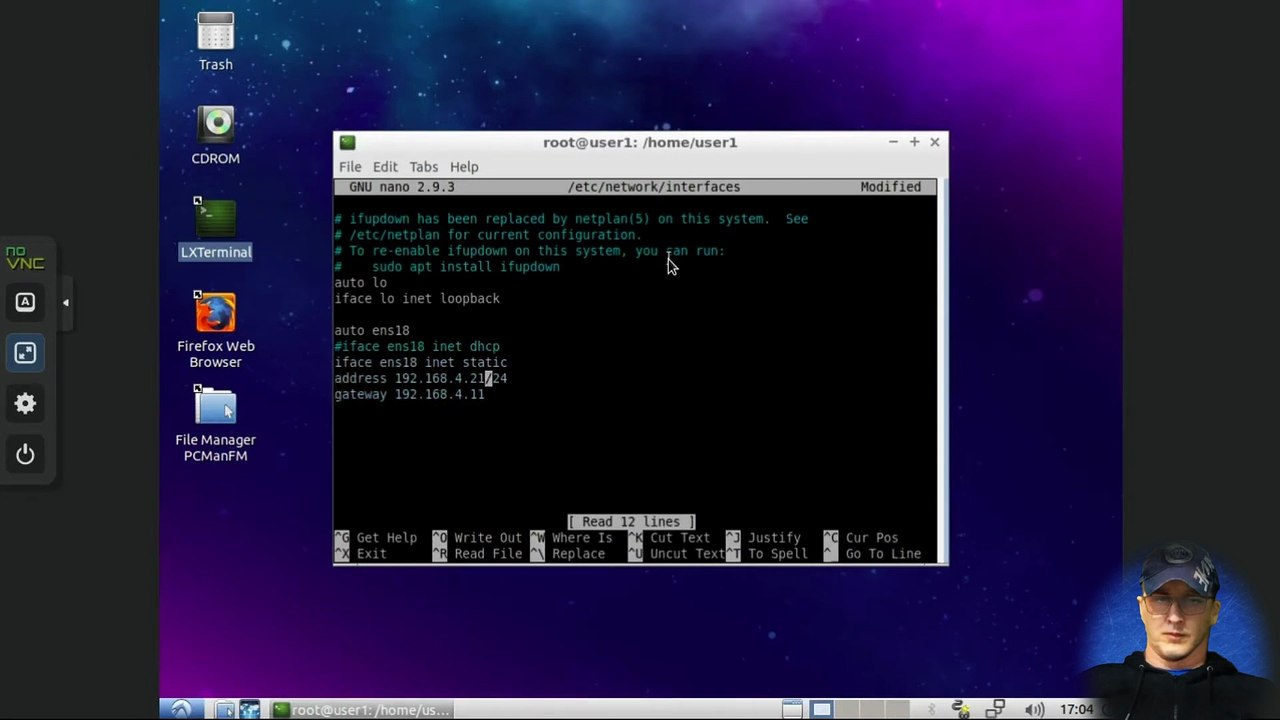Click the 'iface lo inet loopback' line
The height and width of the screenshot is (720, 1280).
click(x=417, y=298)
